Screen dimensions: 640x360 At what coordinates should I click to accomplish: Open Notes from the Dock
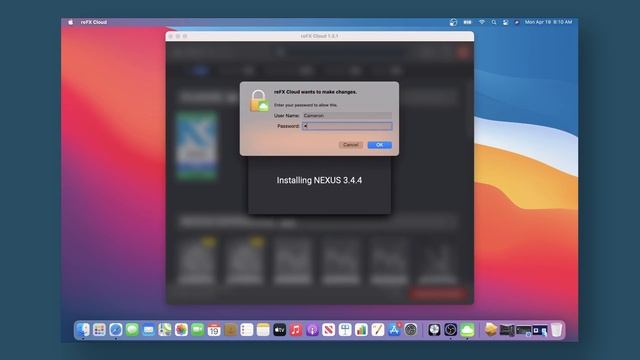pos(263,329)
